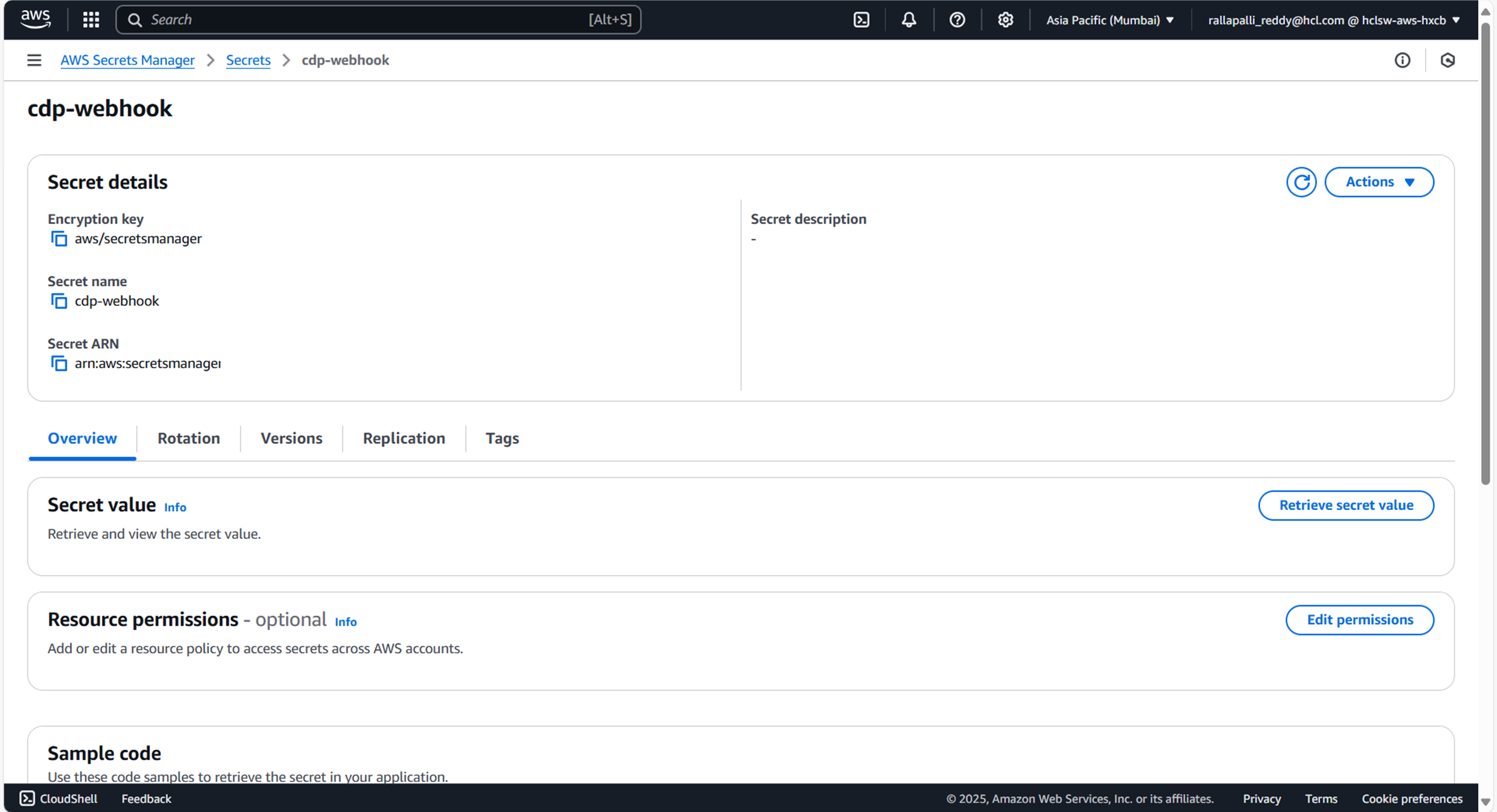
Task: Open the notifications bell
Action: click(x=909, y=20)
